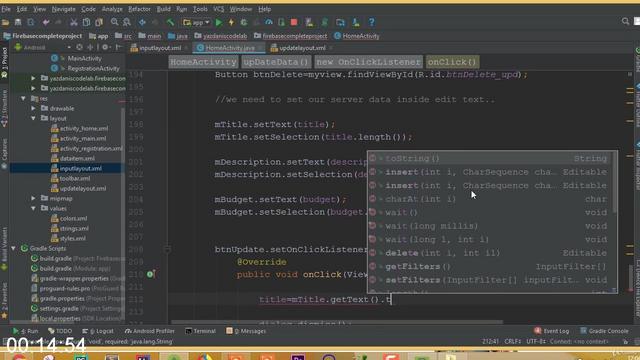Open the Profile app gauge icon

point(269,22)
